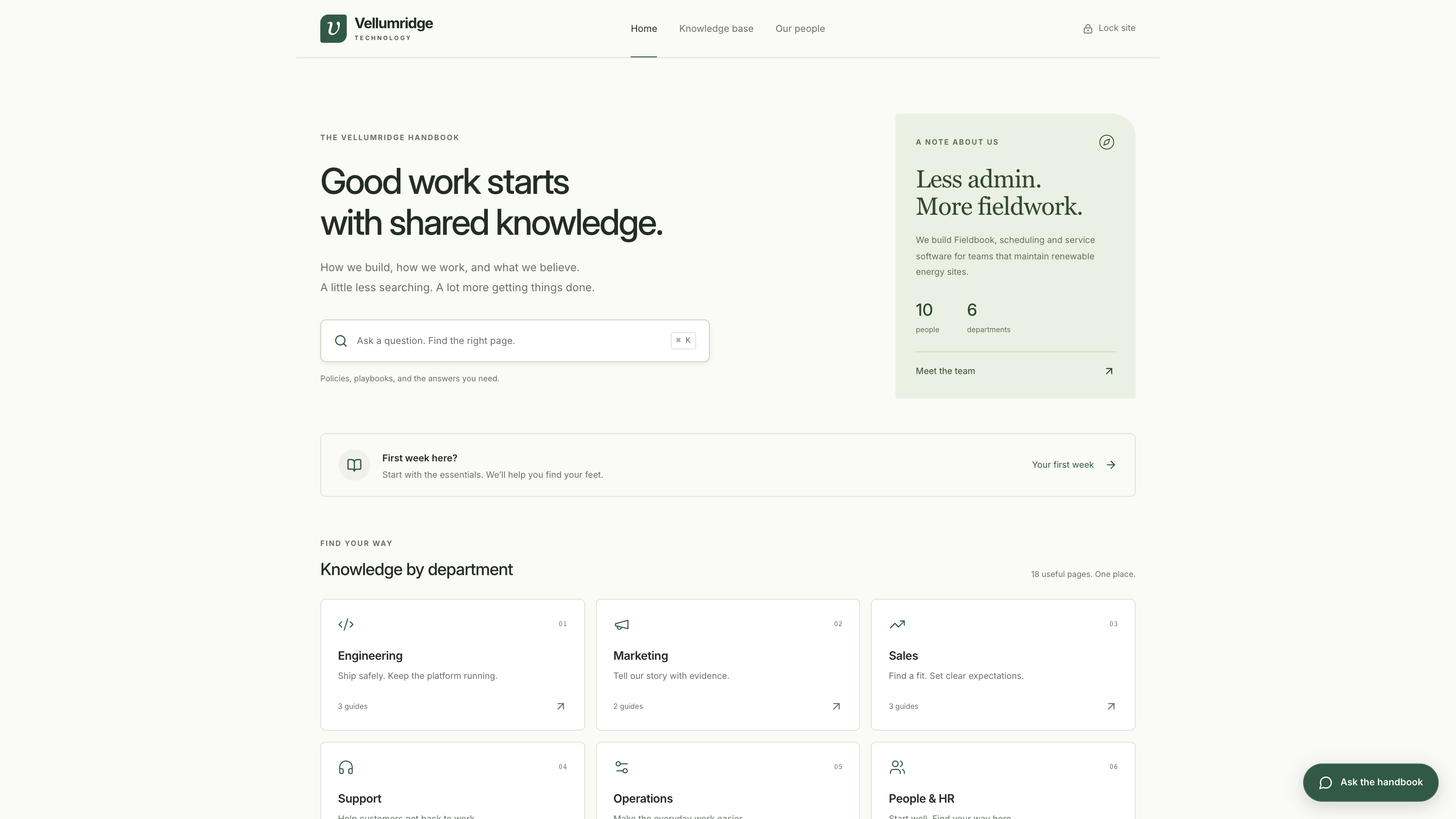Image resolution: width=1456 pixels, height=819 pixels.
Task: Open the Sales department title
Action: click(903, 656)
